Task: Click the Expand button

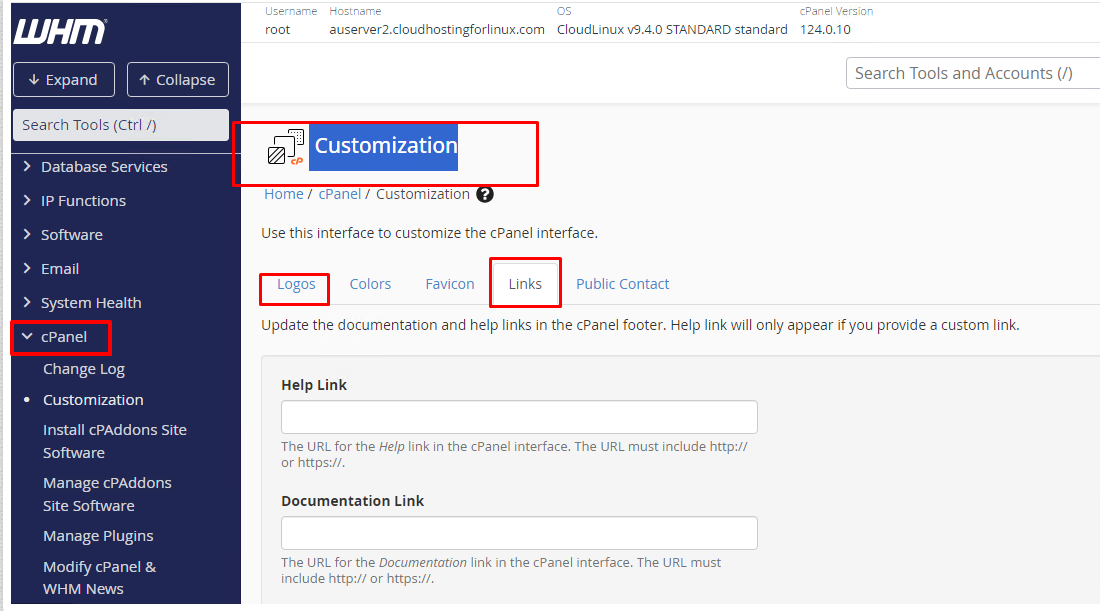Action: point(64,79)
